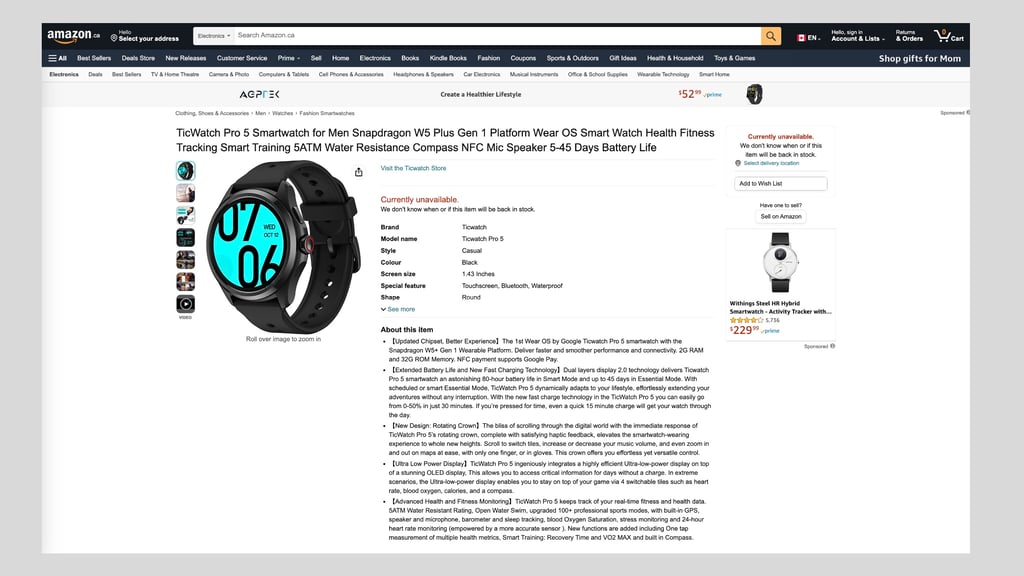Click the Canada flag language icon
The height and width of the screenshot is (576, 1024).
point(801,38)
